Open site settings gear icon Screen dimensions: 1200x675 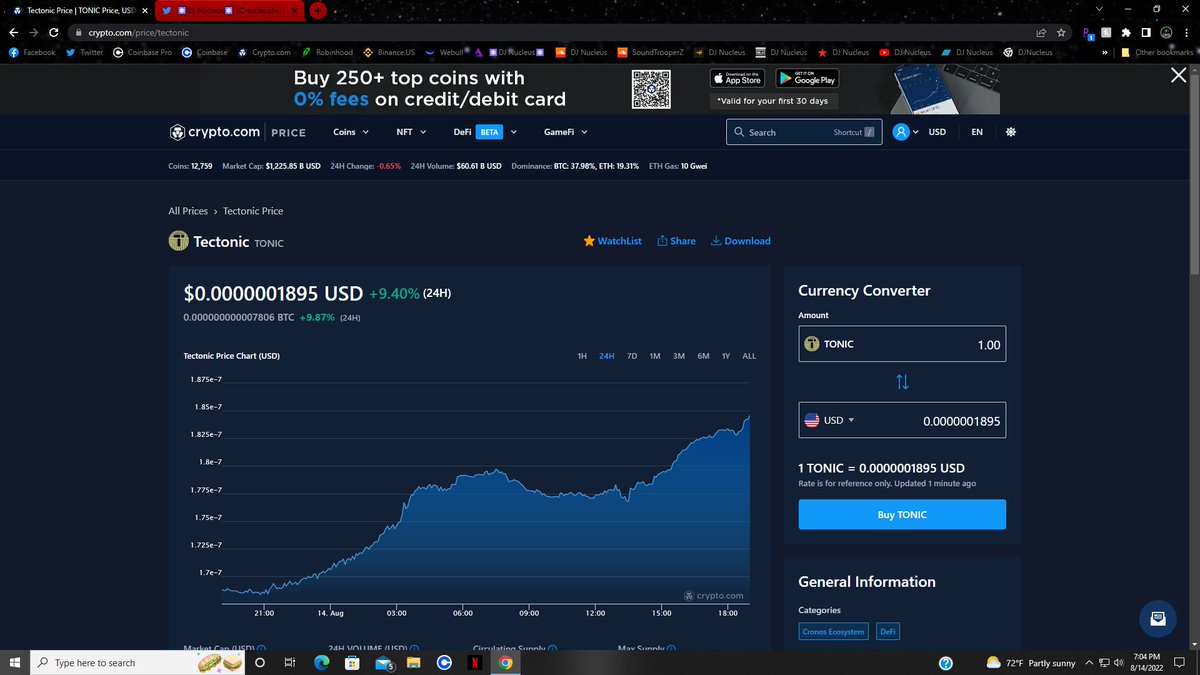(x=1010, y=132)
